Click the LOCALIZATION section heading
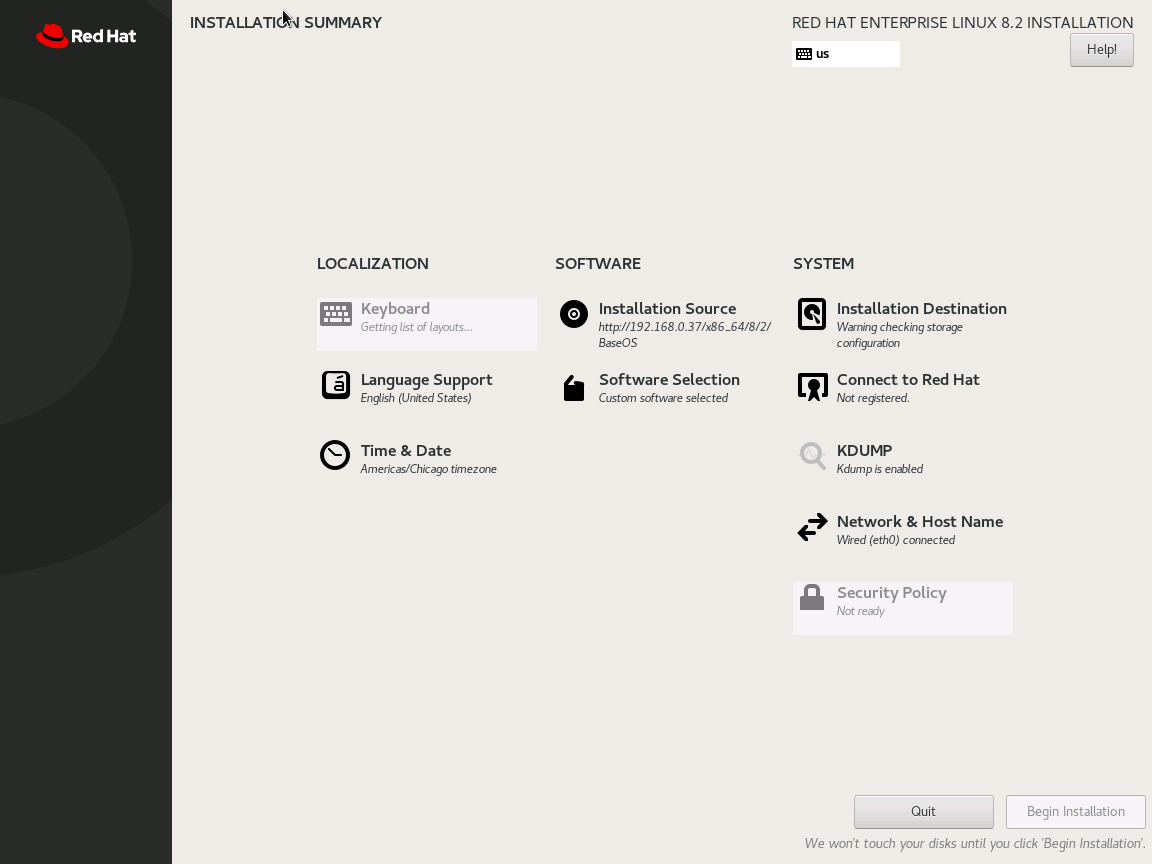The image size is (1152, 864). tap(372, 264)
